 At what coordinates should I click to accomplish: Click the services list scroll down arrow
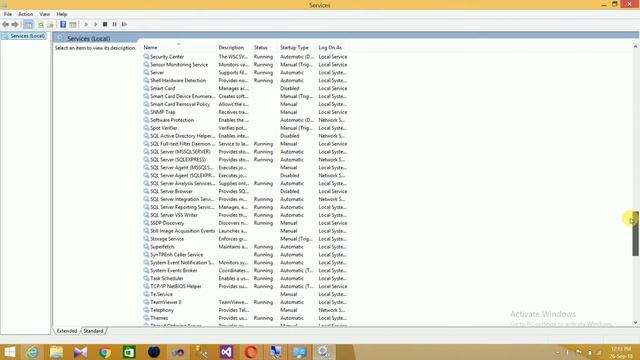click(636, 322)
